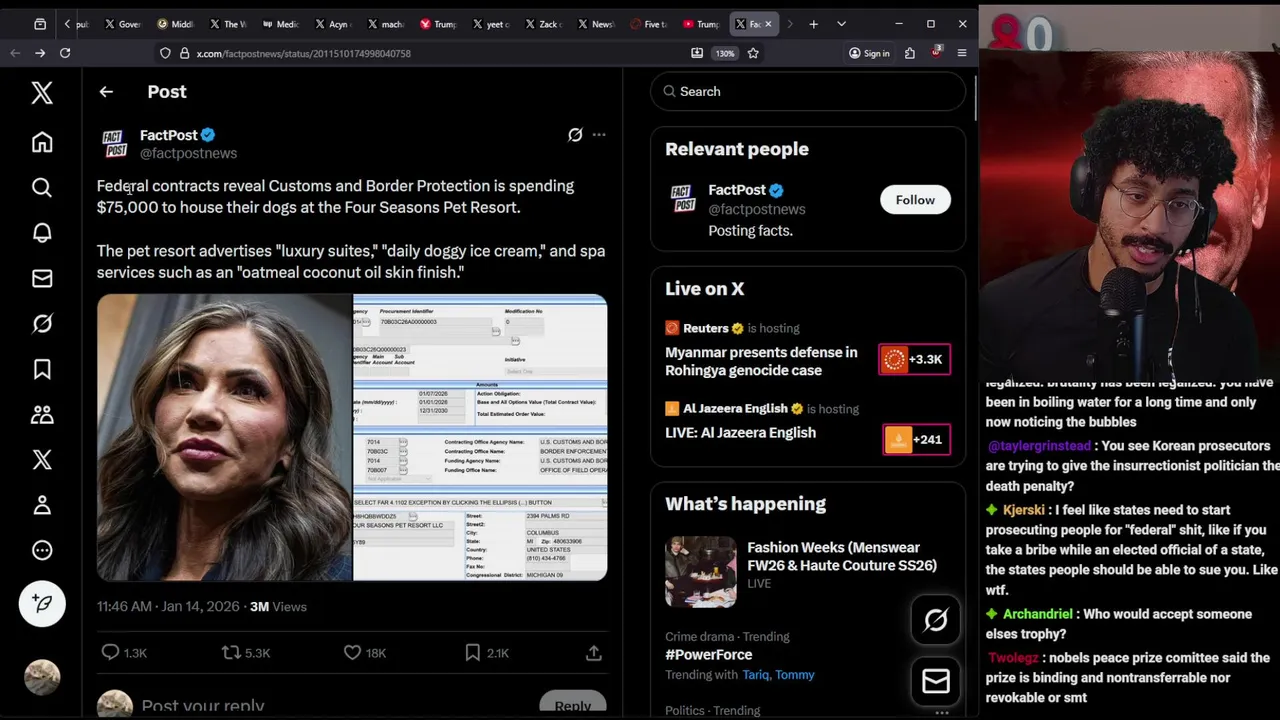Like the post showing 18K
The height and width of the screenshot is (720, 1280).
[364, 652]
